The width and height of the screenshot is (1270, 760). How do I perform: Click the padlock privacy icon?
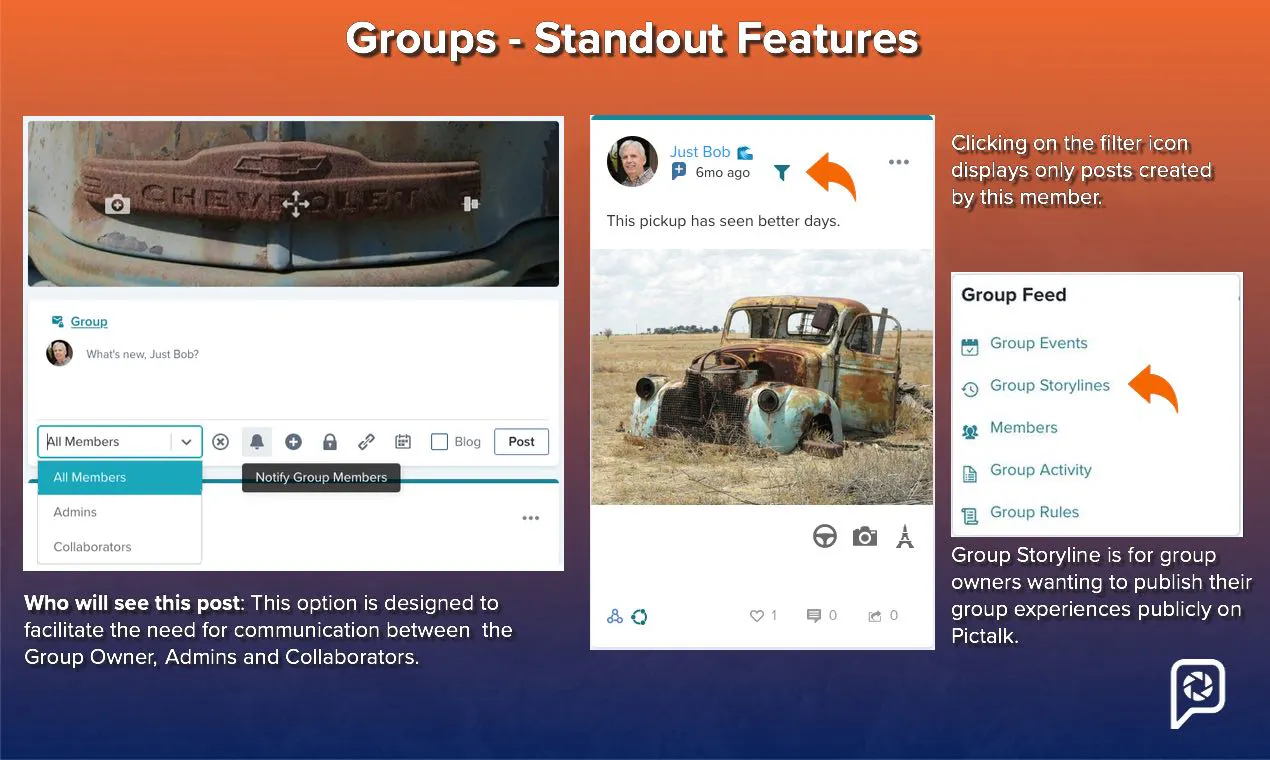[x=329, y=442]
